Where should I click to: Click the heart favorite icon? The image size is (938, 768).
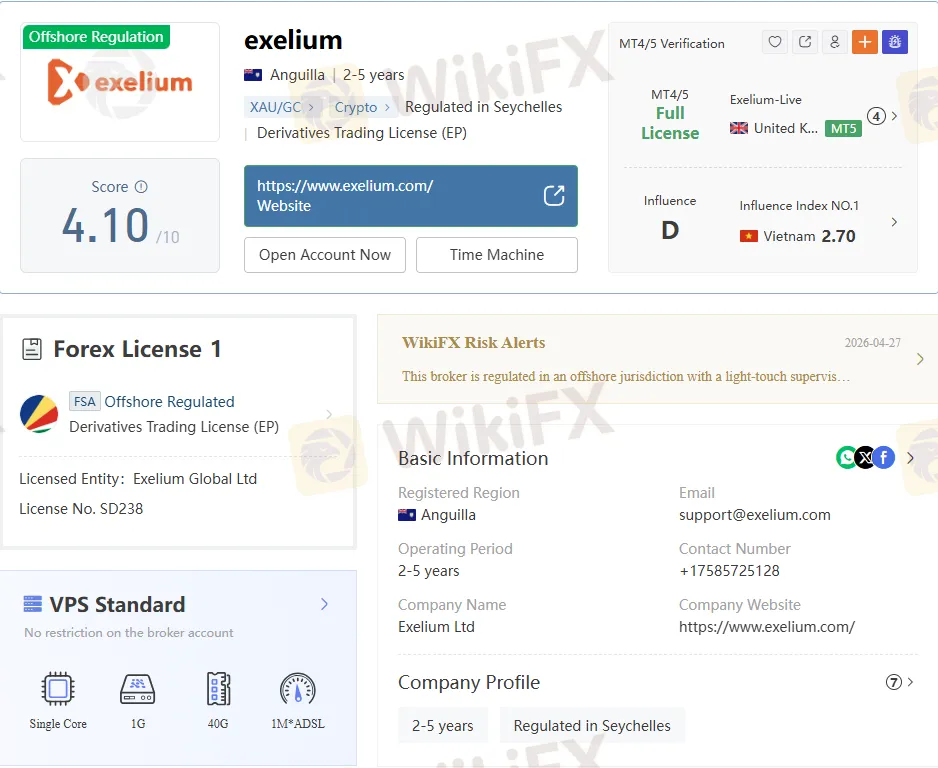pyautogui.click(x=775, y=42)
